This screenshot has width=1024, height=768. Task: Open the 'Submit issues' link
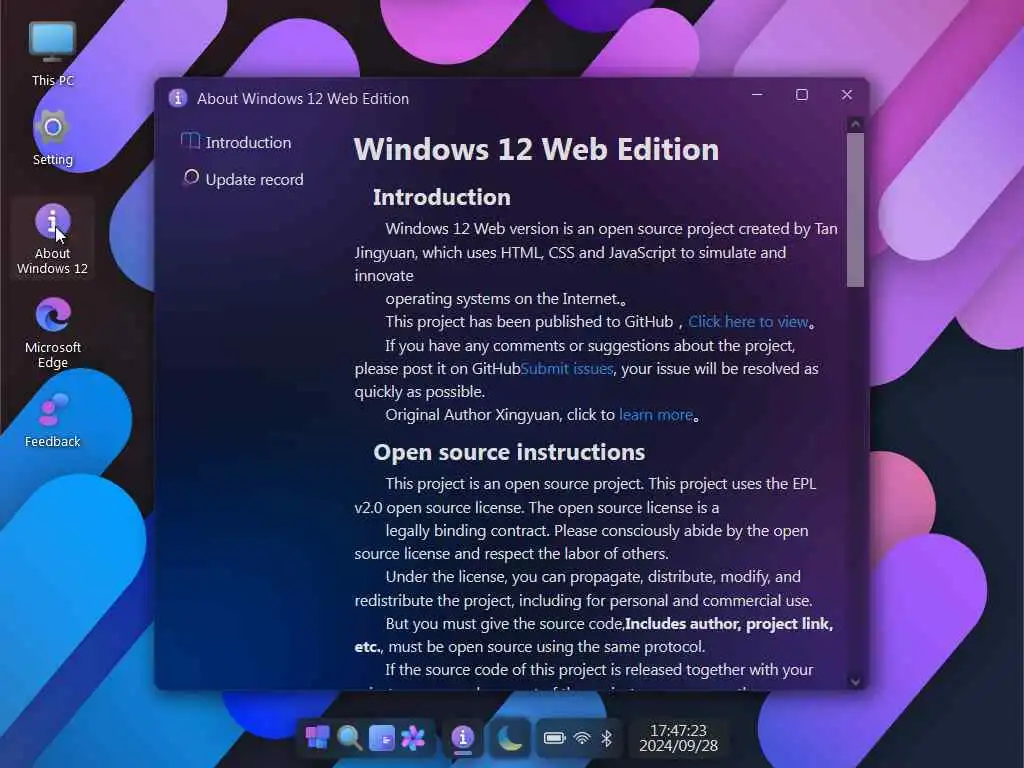click(x=567, y=369)
